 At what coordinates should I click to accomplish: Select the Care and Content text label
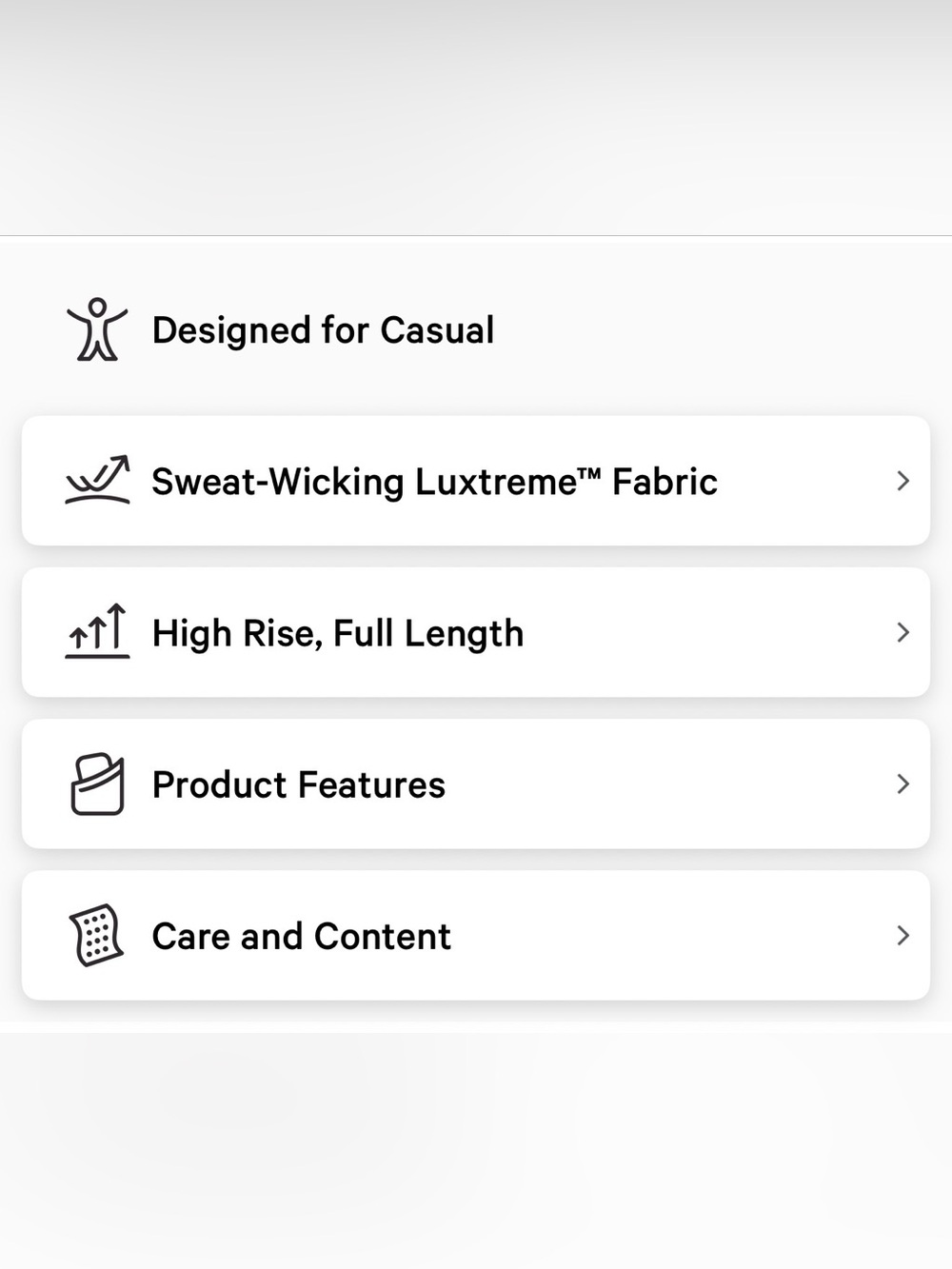(302, 936)
